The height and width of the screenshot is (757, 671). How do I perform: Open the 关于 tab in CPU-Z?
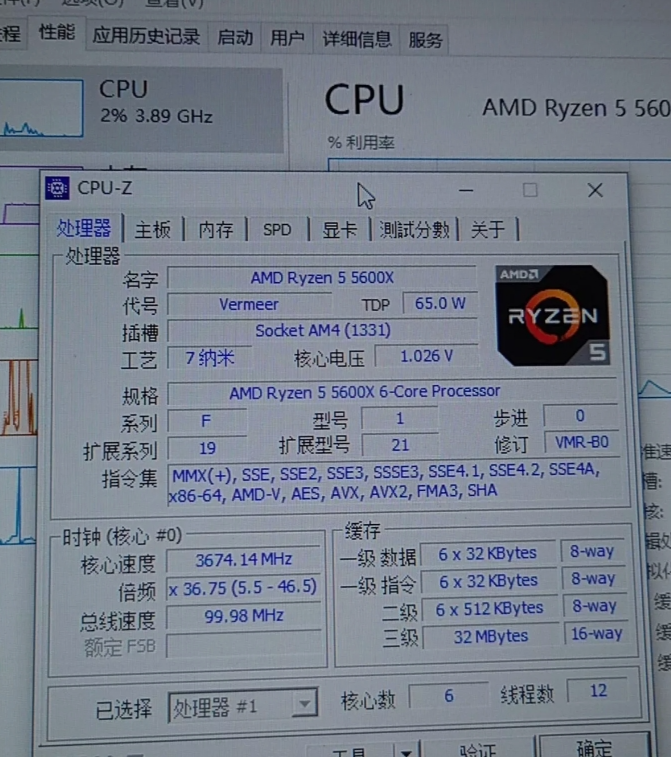488,229
